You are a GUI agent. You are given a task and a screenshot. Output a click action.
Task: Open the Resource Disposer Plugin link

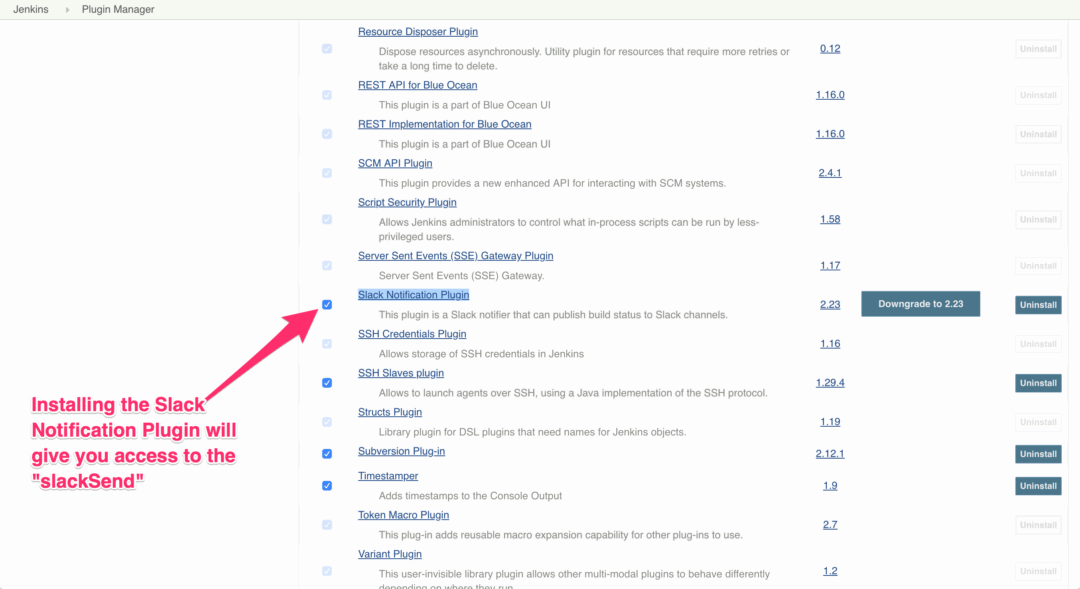pos(416,32)
